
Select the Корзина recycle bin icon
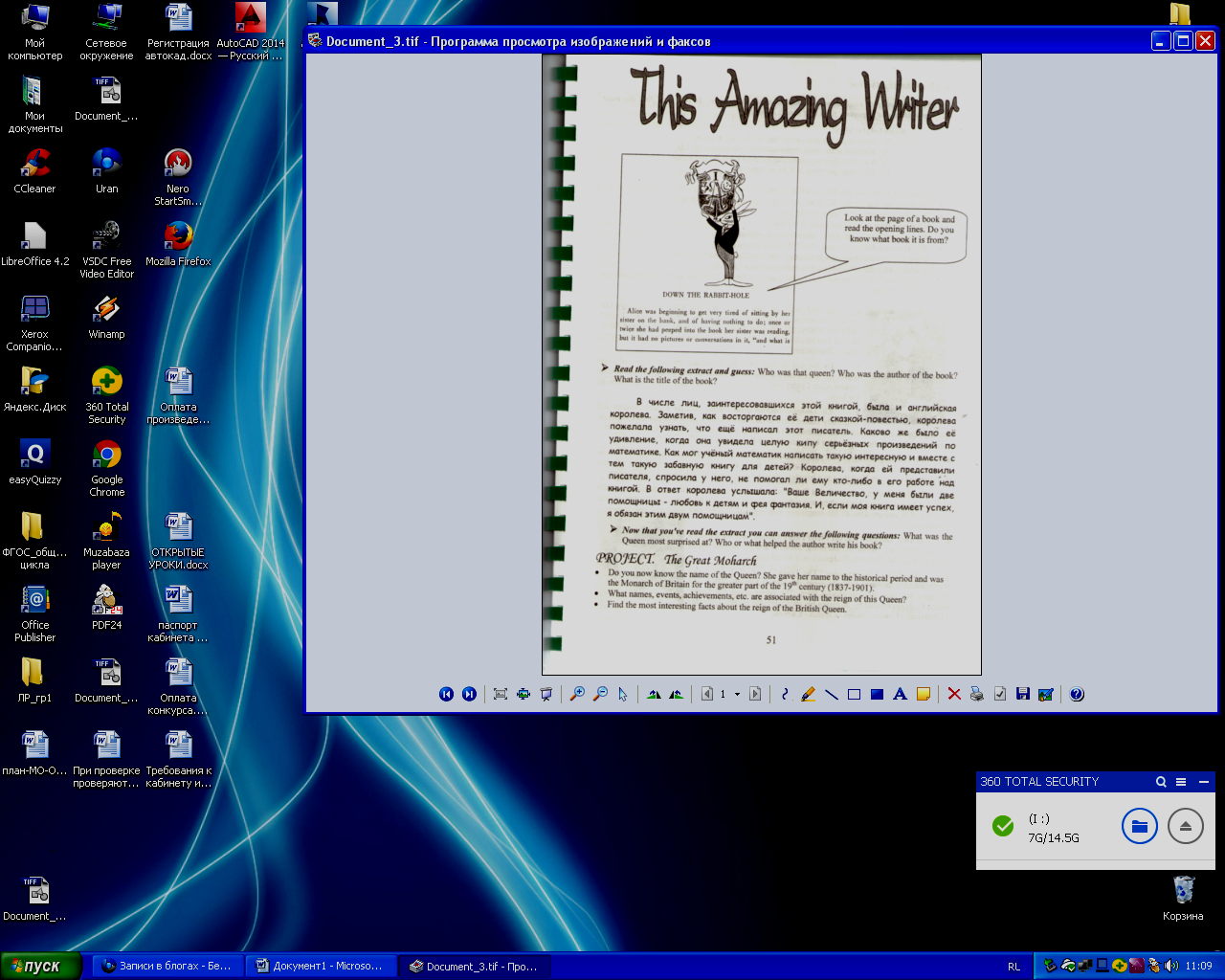[x=1183, y=898]
